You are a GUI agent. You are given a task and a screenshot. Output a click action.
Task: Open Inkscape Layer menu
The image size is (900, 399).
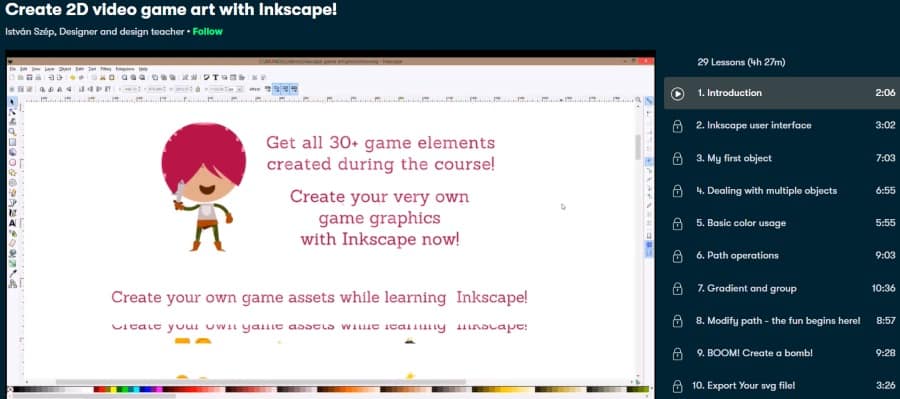49,69
